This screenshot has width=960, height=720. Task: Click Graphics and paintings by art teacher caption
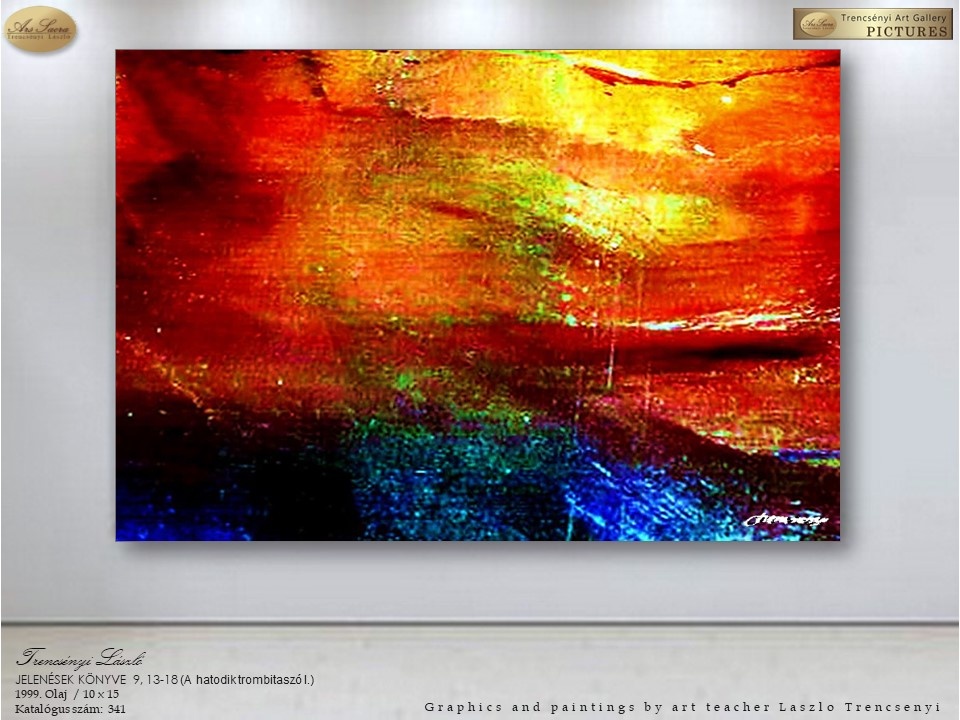[x=683, y=707]
